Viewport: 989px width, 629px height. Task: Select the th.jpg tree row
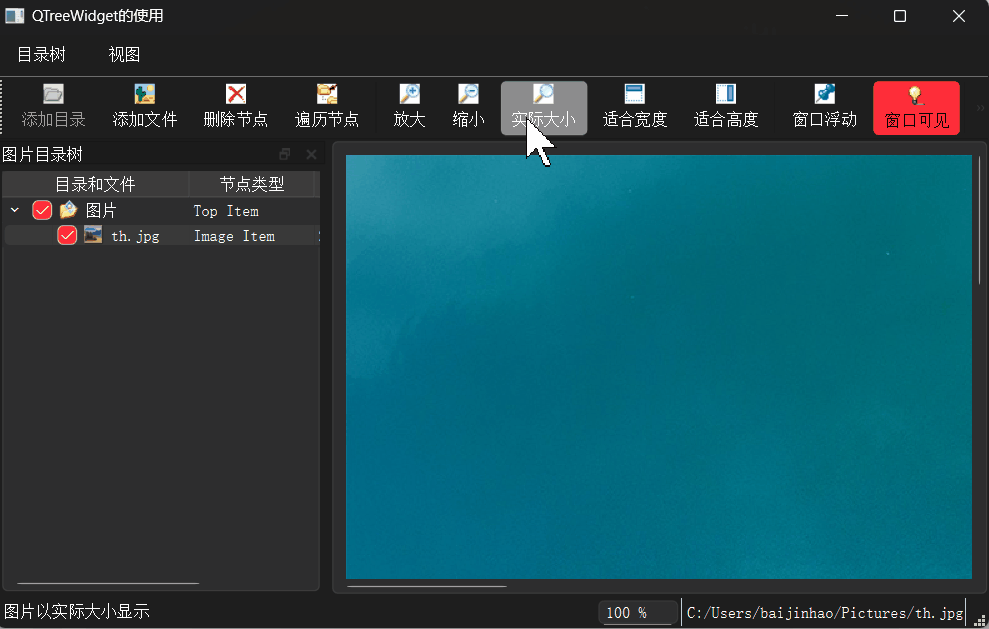(161, 235)
